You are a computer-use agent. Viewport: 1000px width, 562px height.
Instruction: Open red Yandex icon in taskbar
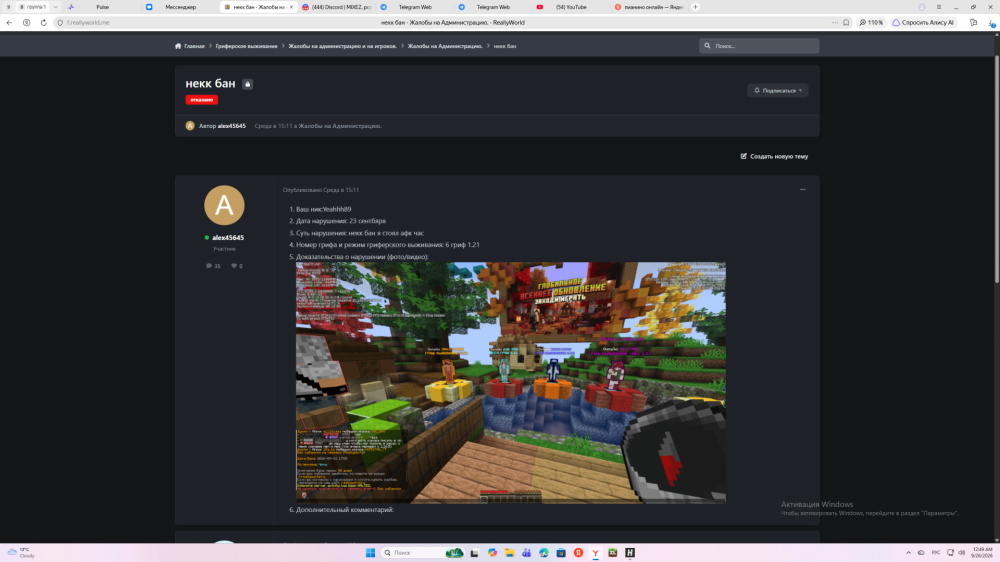point(578,553)
